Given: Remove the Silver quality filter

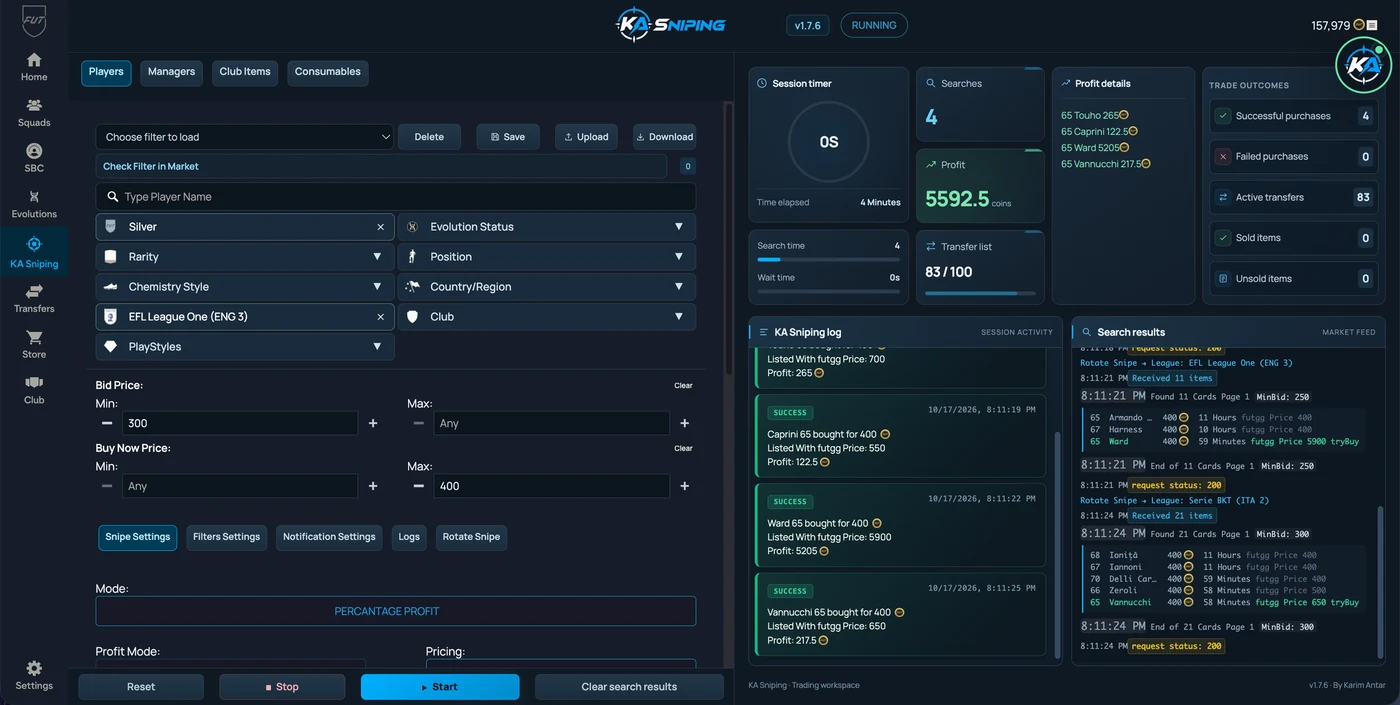Looking at the screenshot, I should pos(380,227).
